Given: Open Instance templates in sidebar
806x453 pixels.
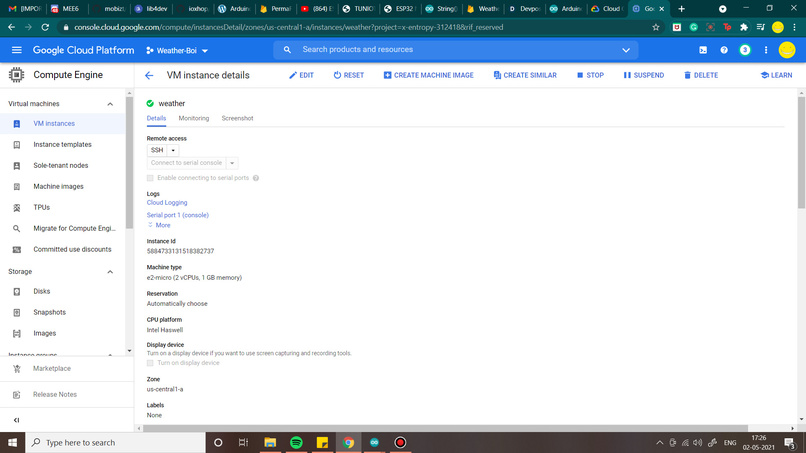Looking at the screenshot, I should (x=63, y=144).
